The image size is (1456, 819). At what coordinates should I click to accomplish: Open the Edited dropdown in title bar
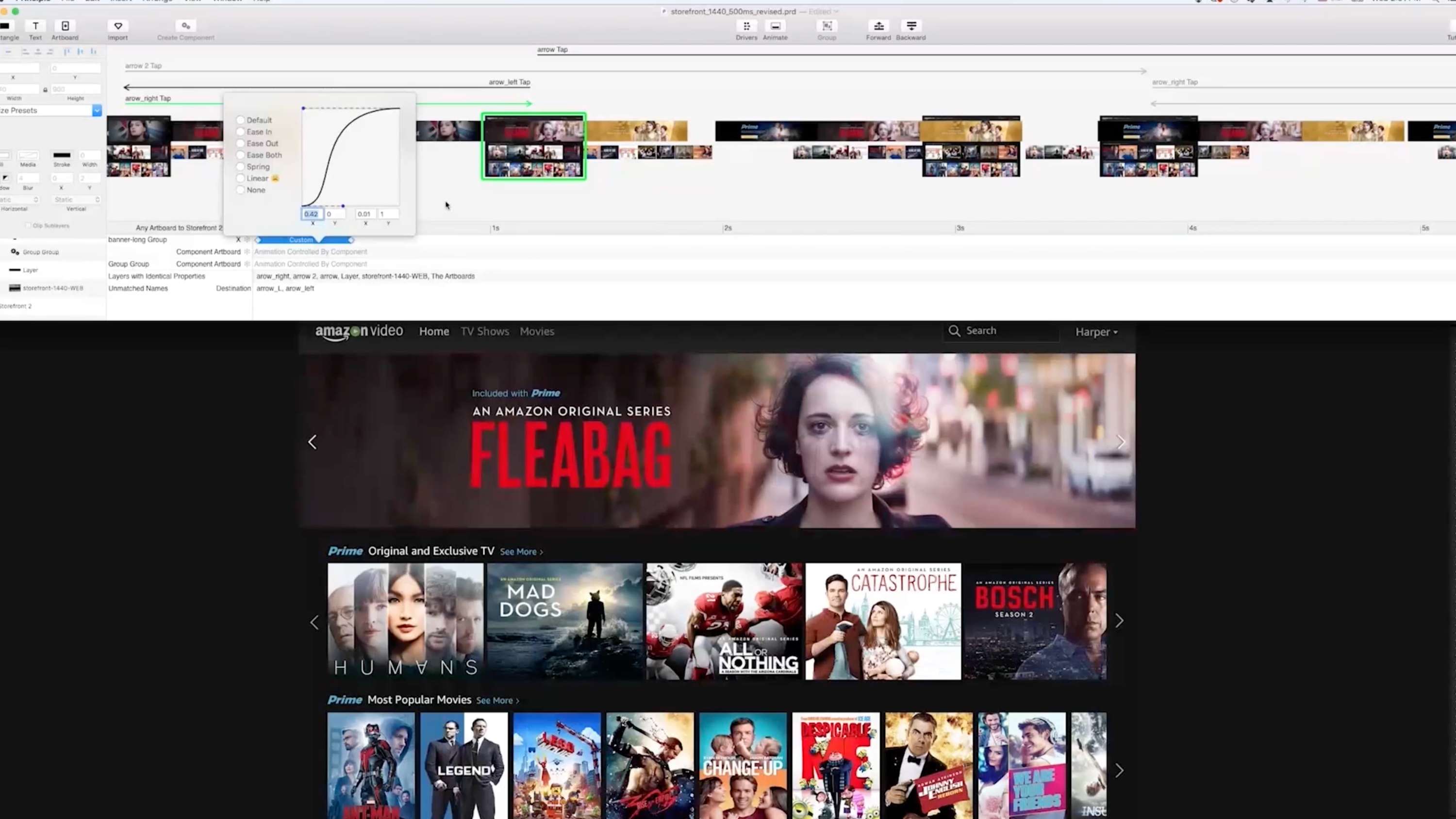tap(823, 11)
